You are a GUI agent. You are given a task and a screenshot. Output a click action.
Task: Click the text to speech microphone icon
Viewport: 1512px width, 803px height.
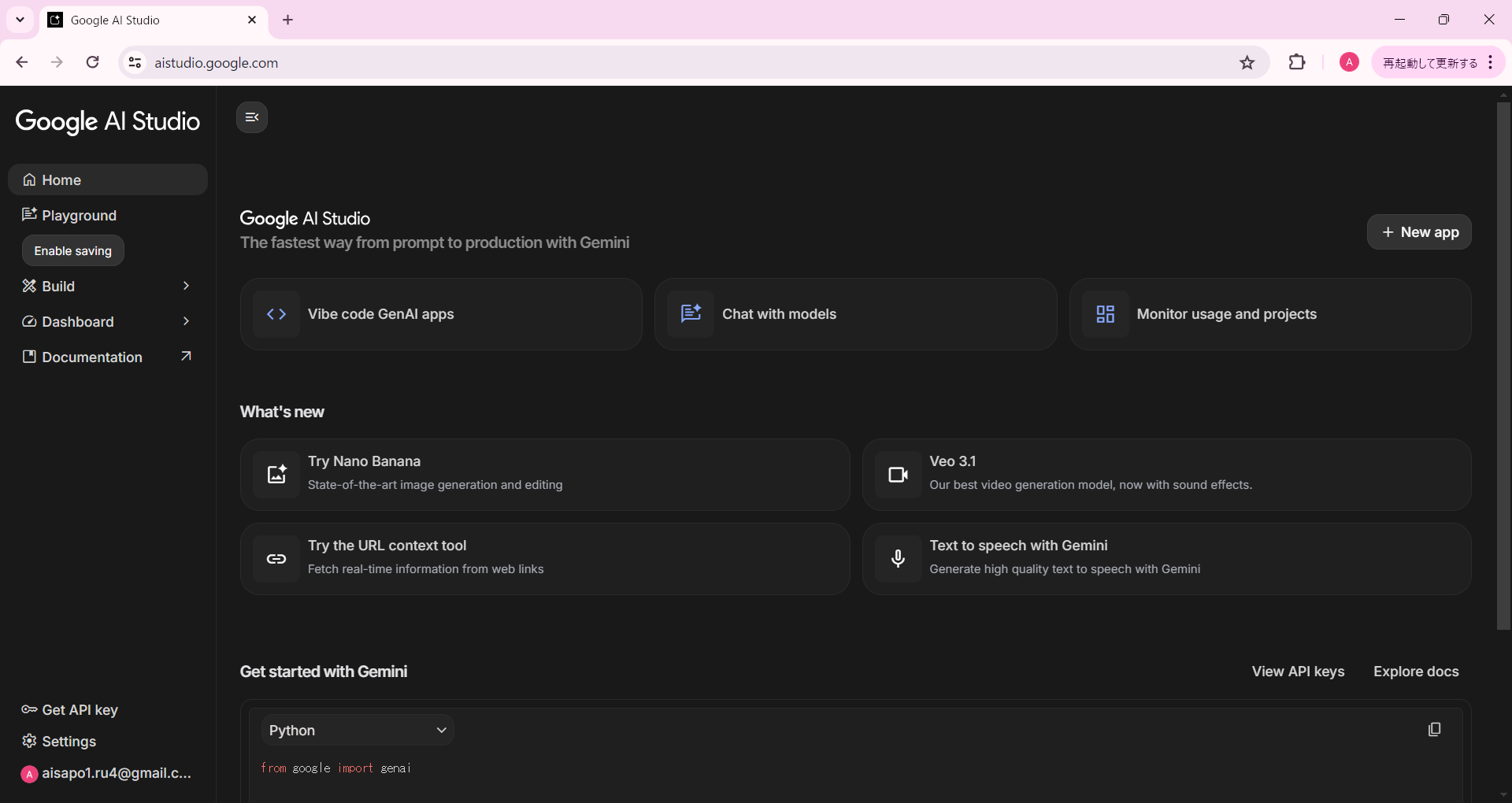[898, 559]
